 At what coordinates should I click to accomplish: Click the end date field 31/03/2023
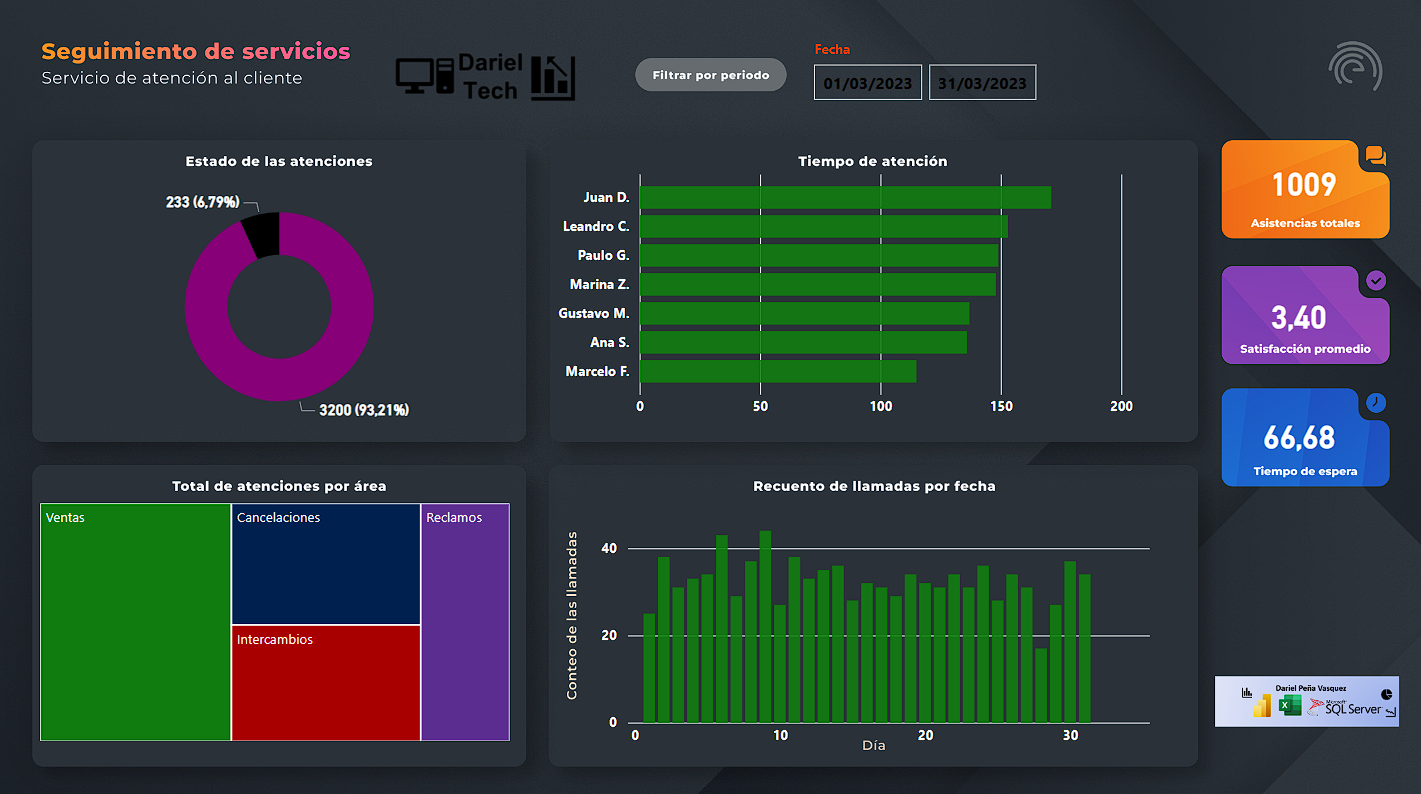[982, 83]
